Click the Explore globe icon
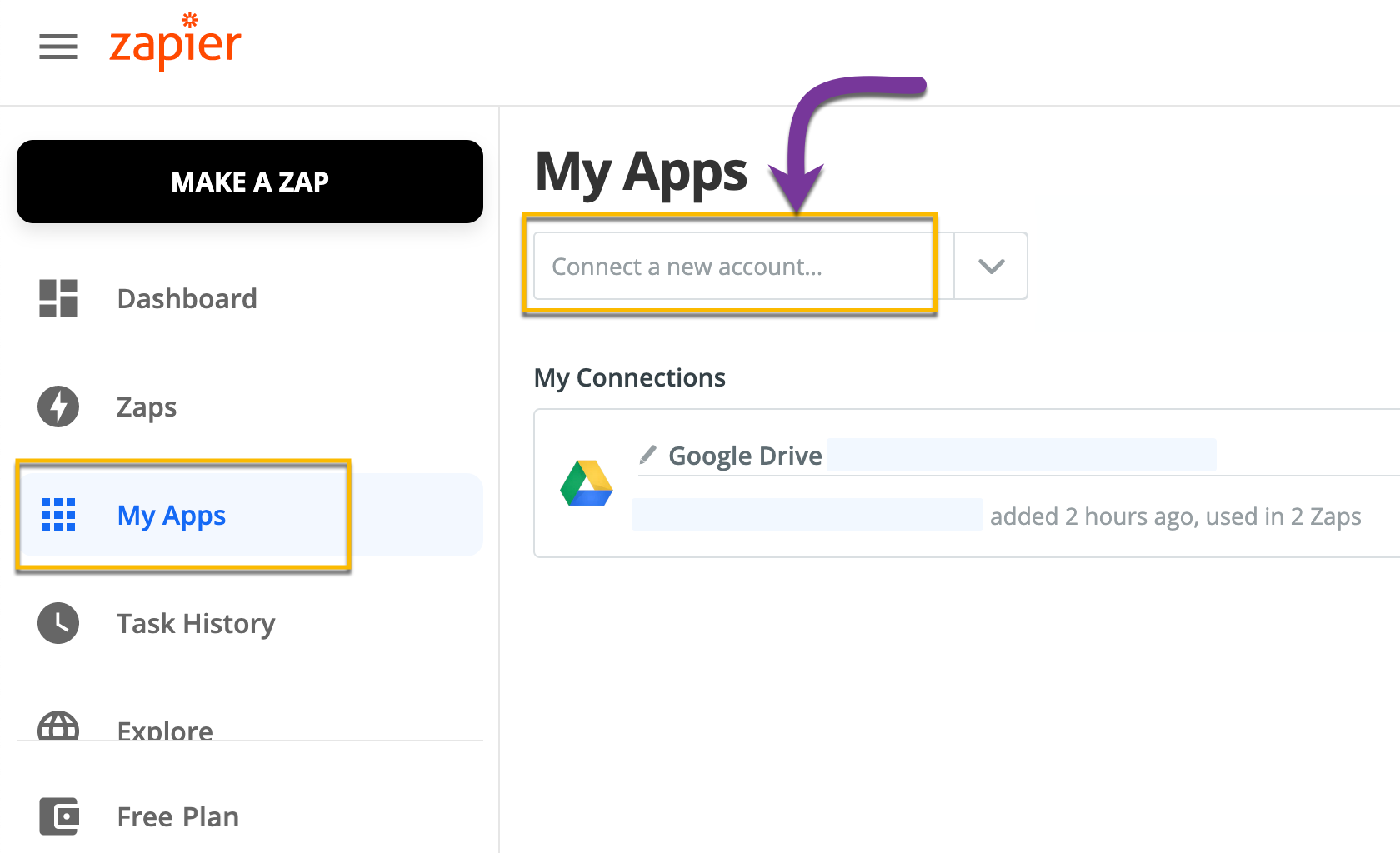Viewport: 1400px width, 853px height. pos(58,726)
